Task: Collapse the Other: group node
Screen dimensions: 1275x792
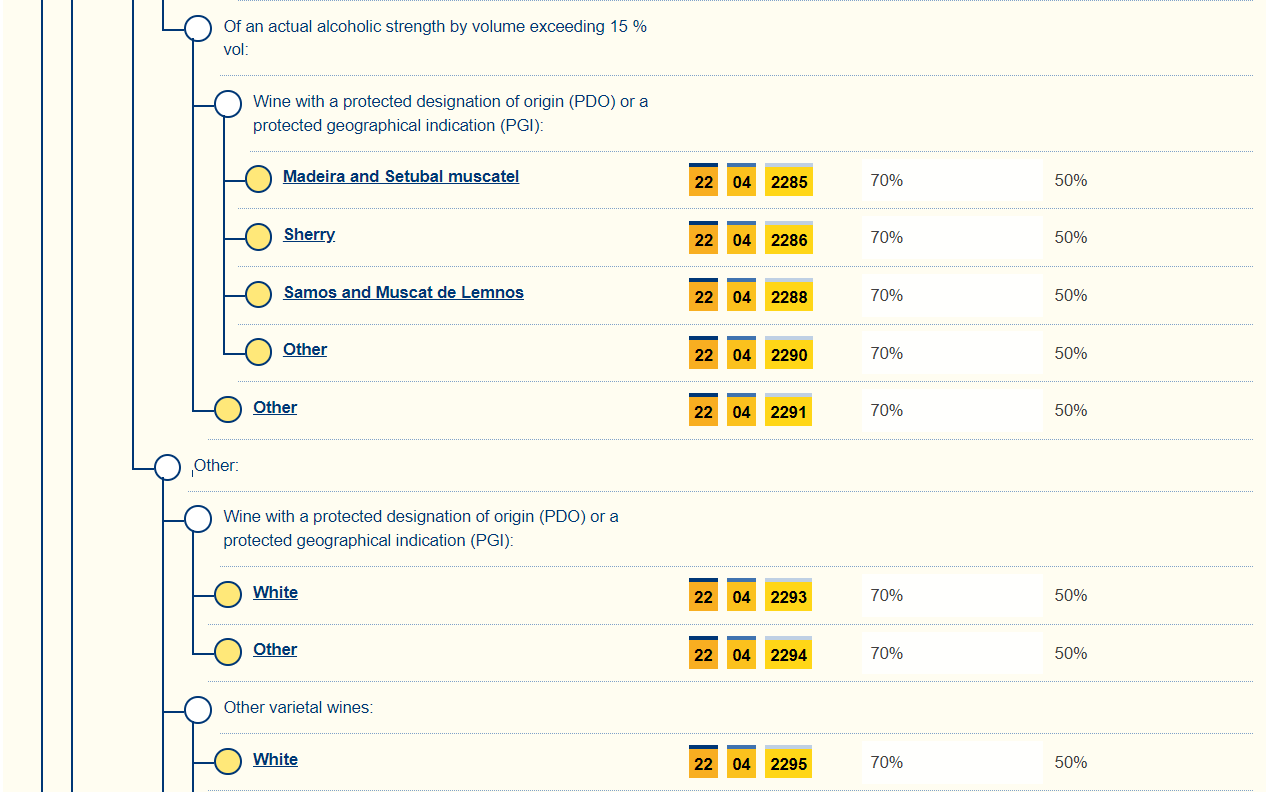Action: (168, 467)
